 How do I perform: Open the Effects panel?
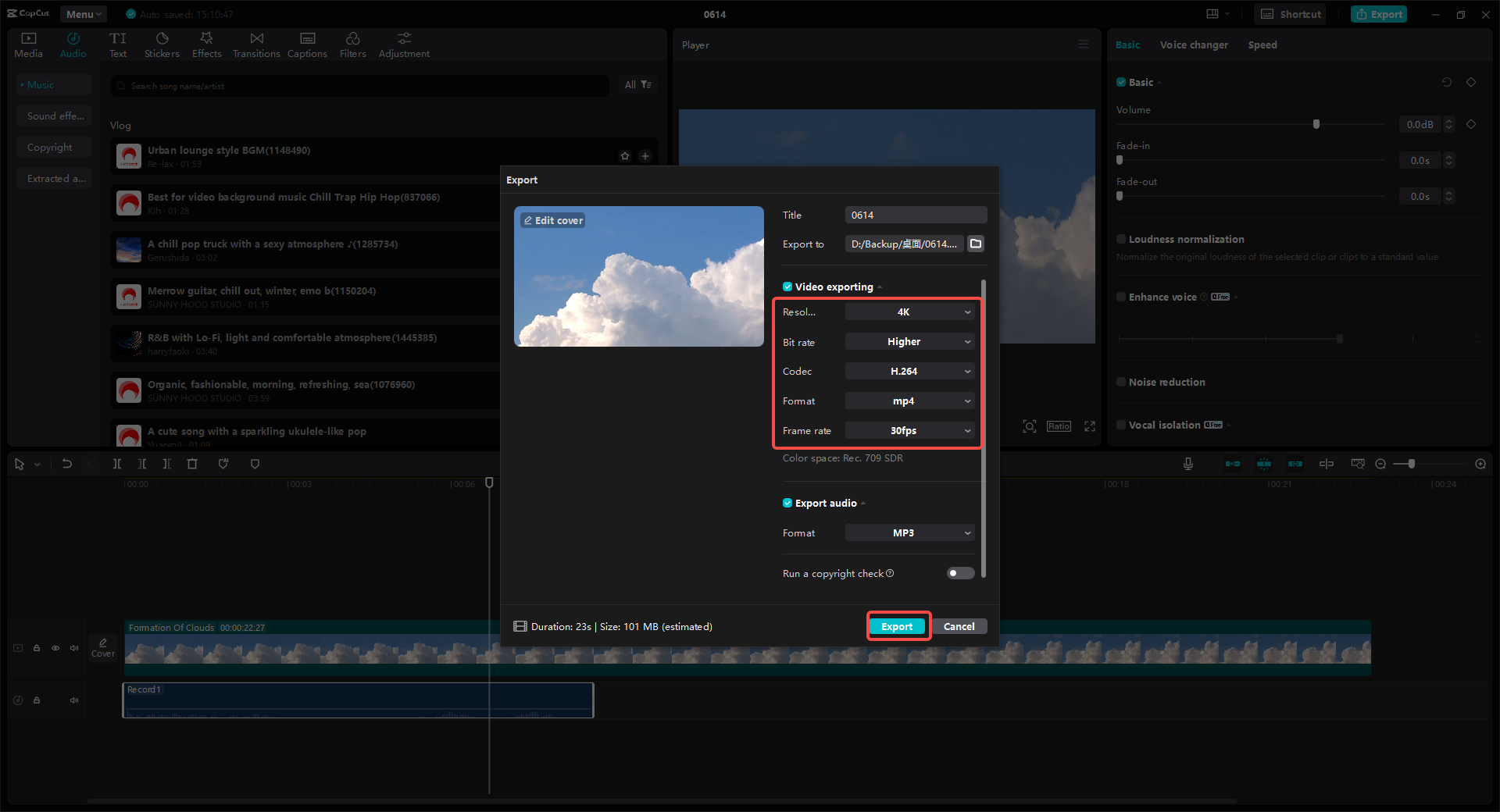point(206,44)
